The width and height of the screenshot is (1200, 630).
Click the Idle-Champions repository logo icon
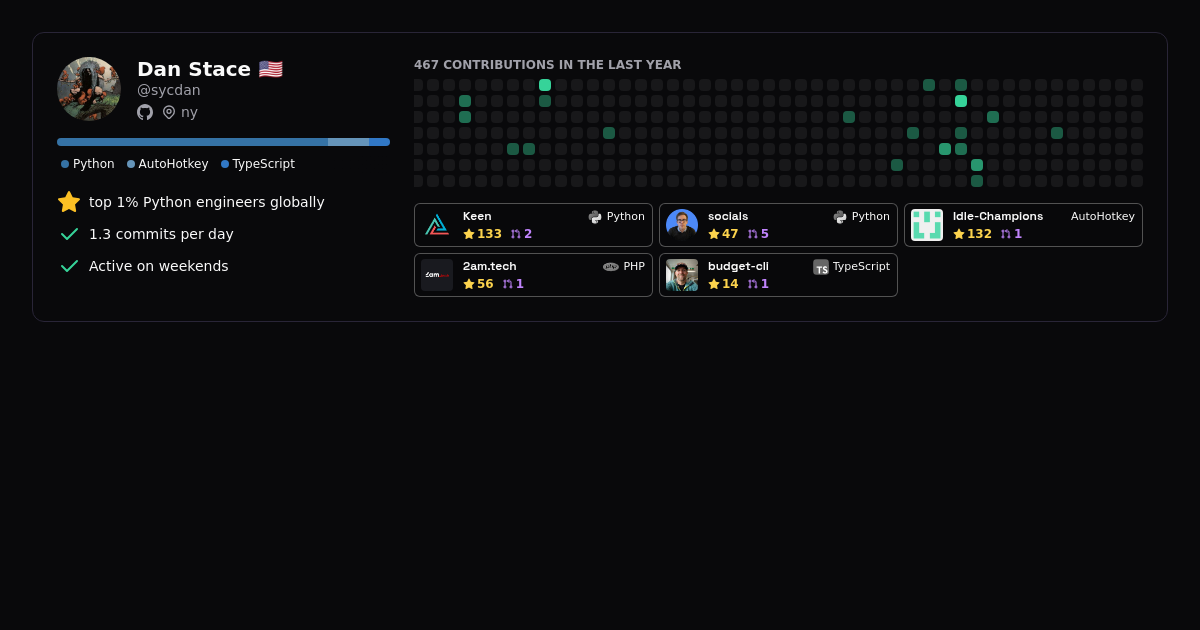point(927,225)
